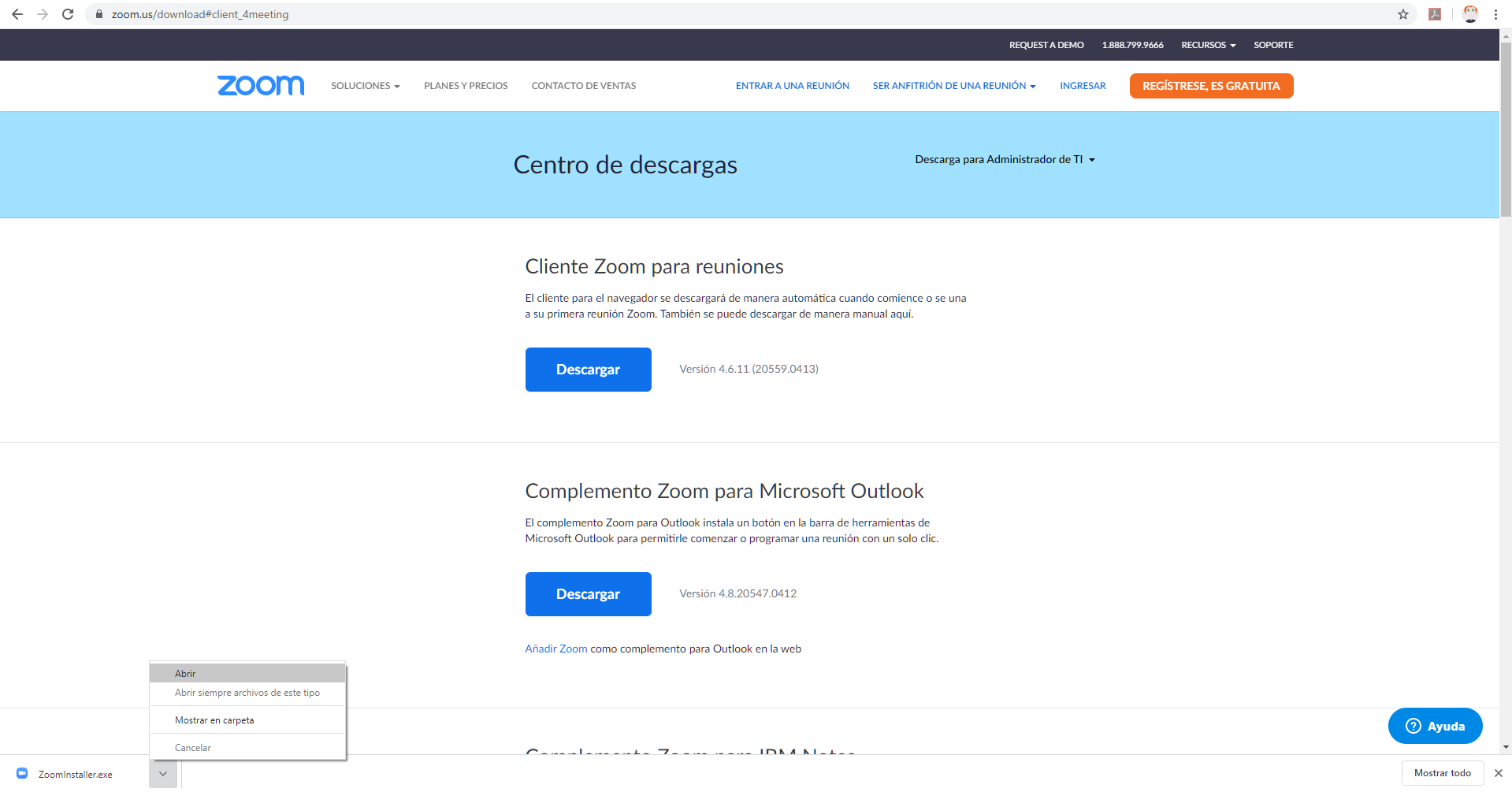Click the Versión 4.8.20547.0412 text
1512x792 pixels.
tap(737, 593)
